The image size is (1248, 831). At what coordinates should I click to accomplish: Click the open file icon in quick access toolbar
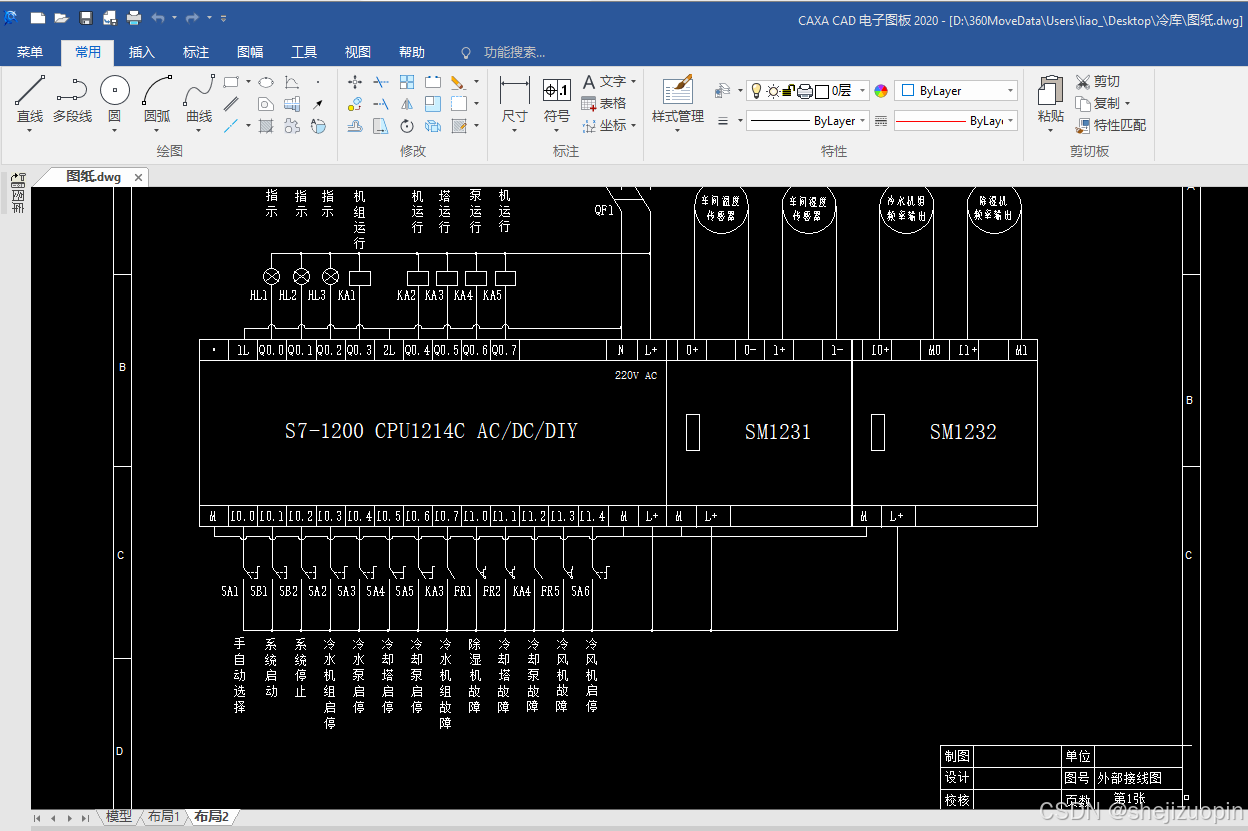click(61, 18)
